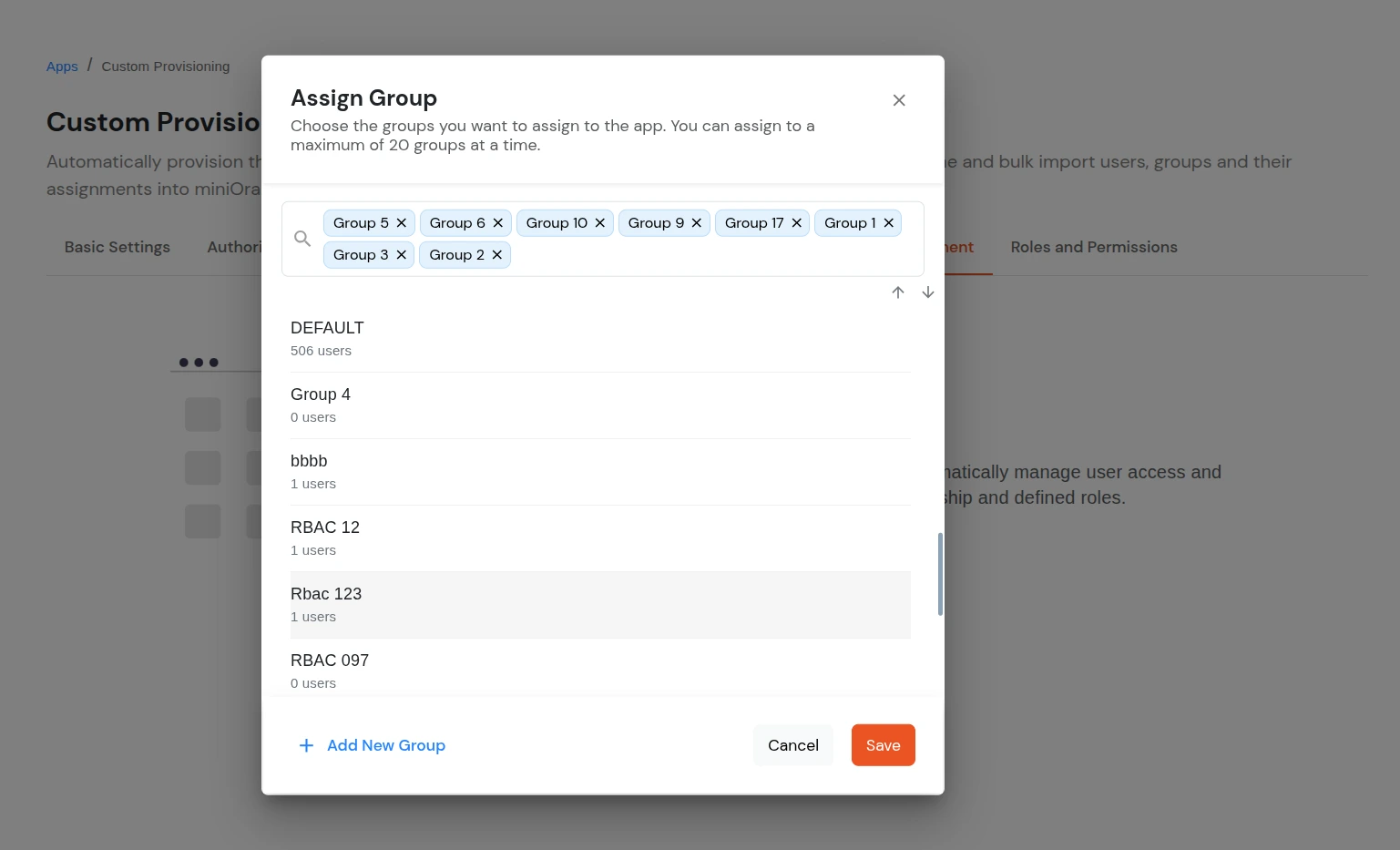
Task: Save the group assignments
Action: pos(883,745)
